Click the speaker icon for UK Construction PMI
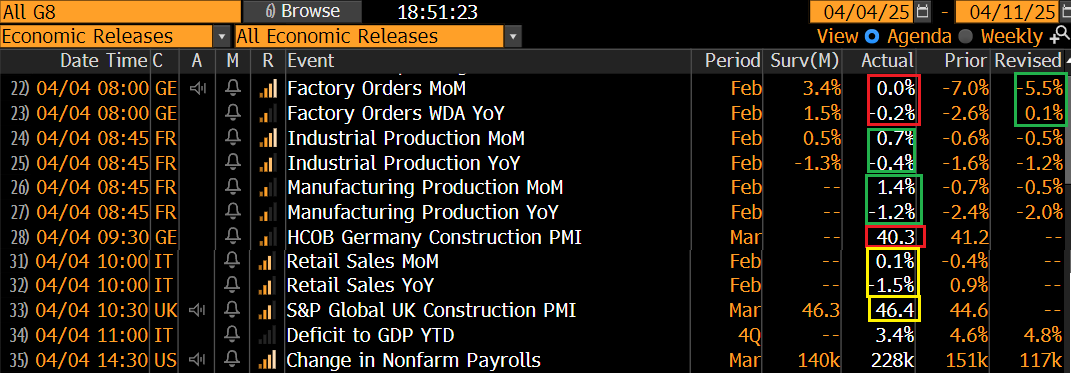Viewport: 1071px width, 373px height. (197, 311)
